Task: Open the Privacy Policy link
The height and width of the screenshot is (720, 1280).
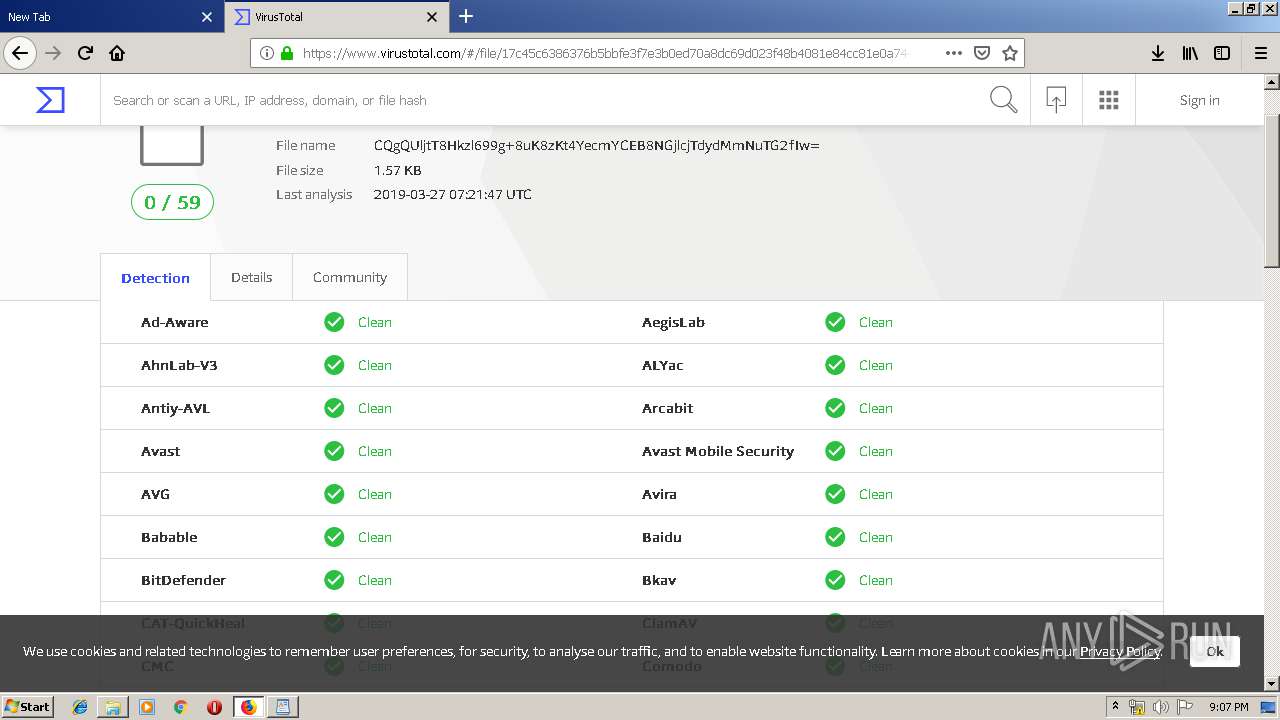Action: (1120, 651)
